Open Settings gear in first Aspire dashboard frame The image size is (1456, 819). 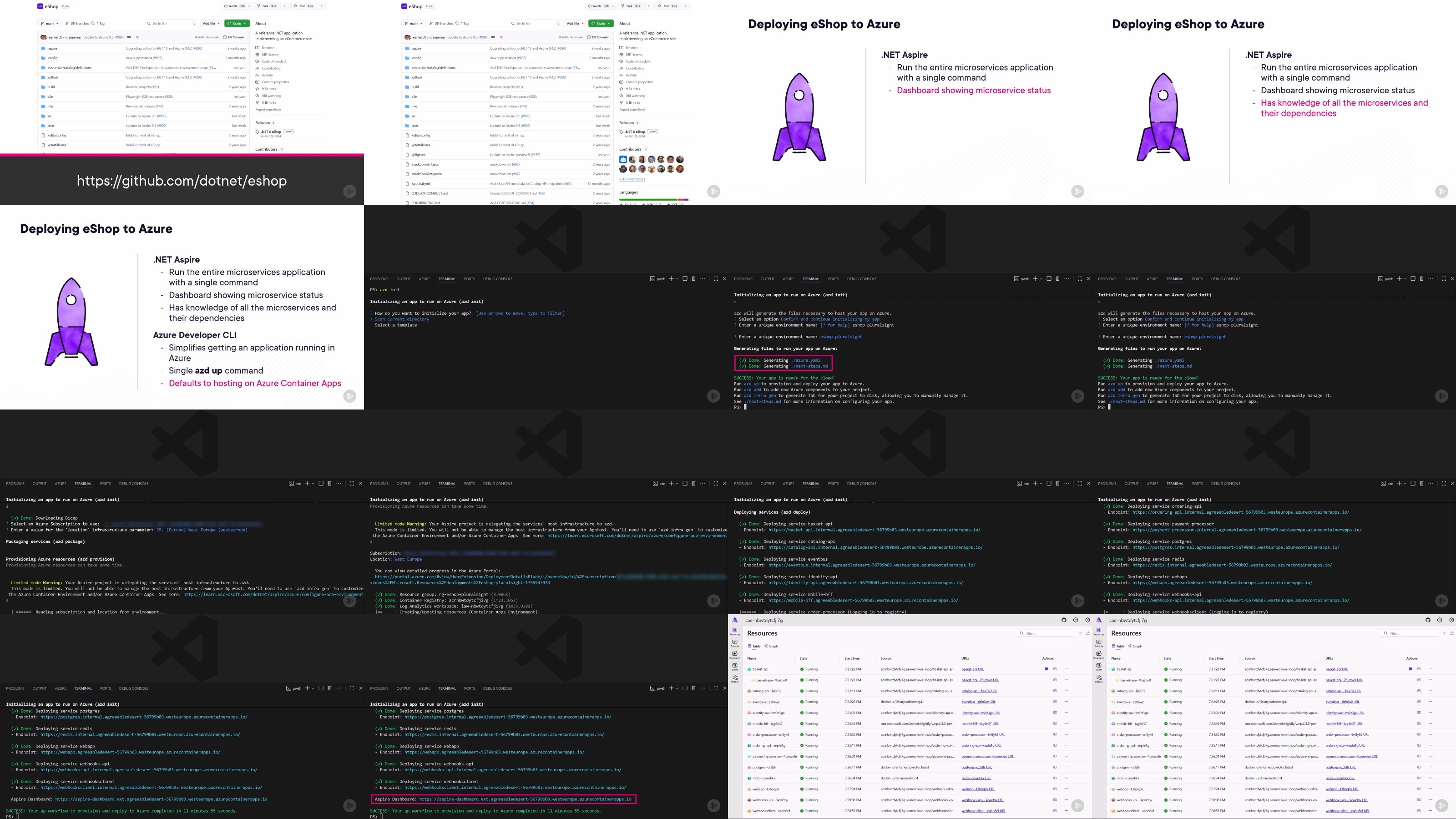(1087, 620)
